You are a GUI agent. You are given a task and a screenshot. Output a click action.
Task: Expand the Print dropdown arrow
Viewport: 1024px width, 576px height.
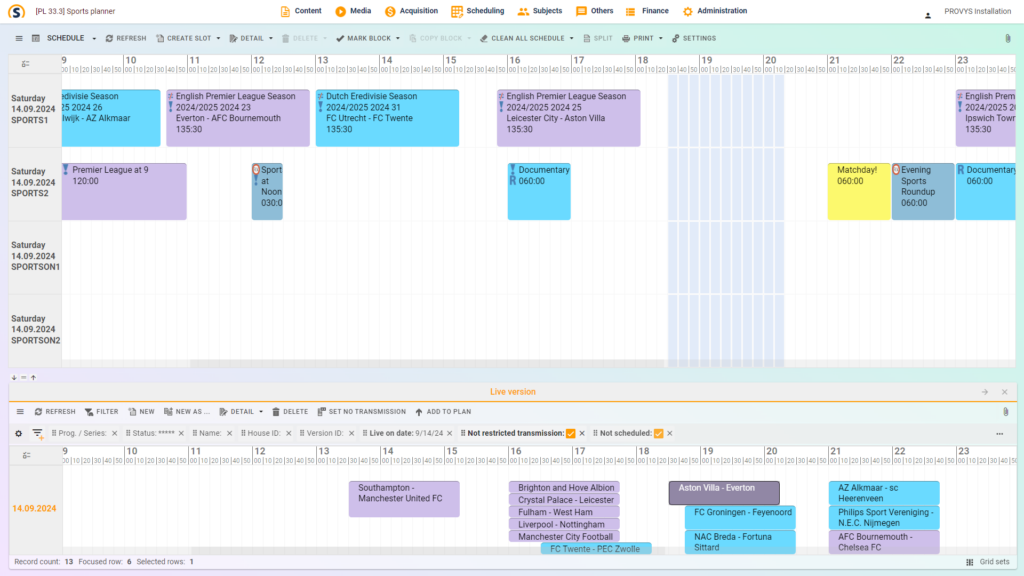pos(660,39)
